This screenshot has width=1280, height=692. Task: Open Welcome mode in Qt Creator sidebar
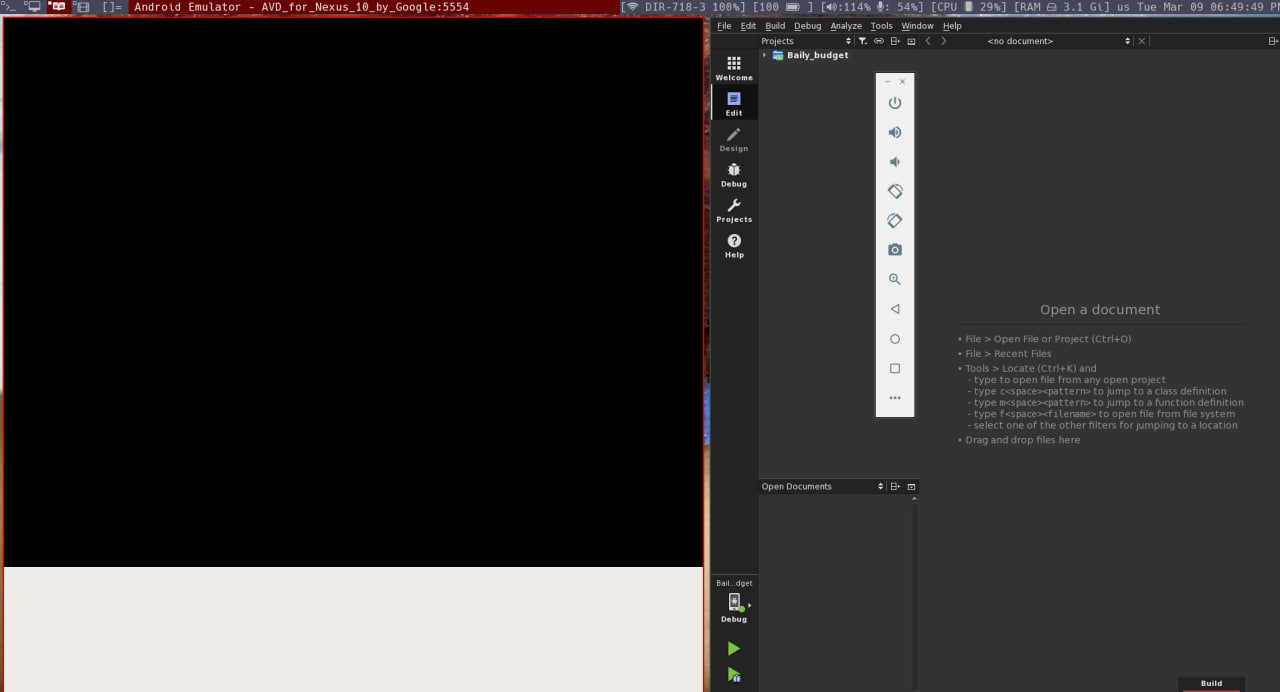pos(734,68)
